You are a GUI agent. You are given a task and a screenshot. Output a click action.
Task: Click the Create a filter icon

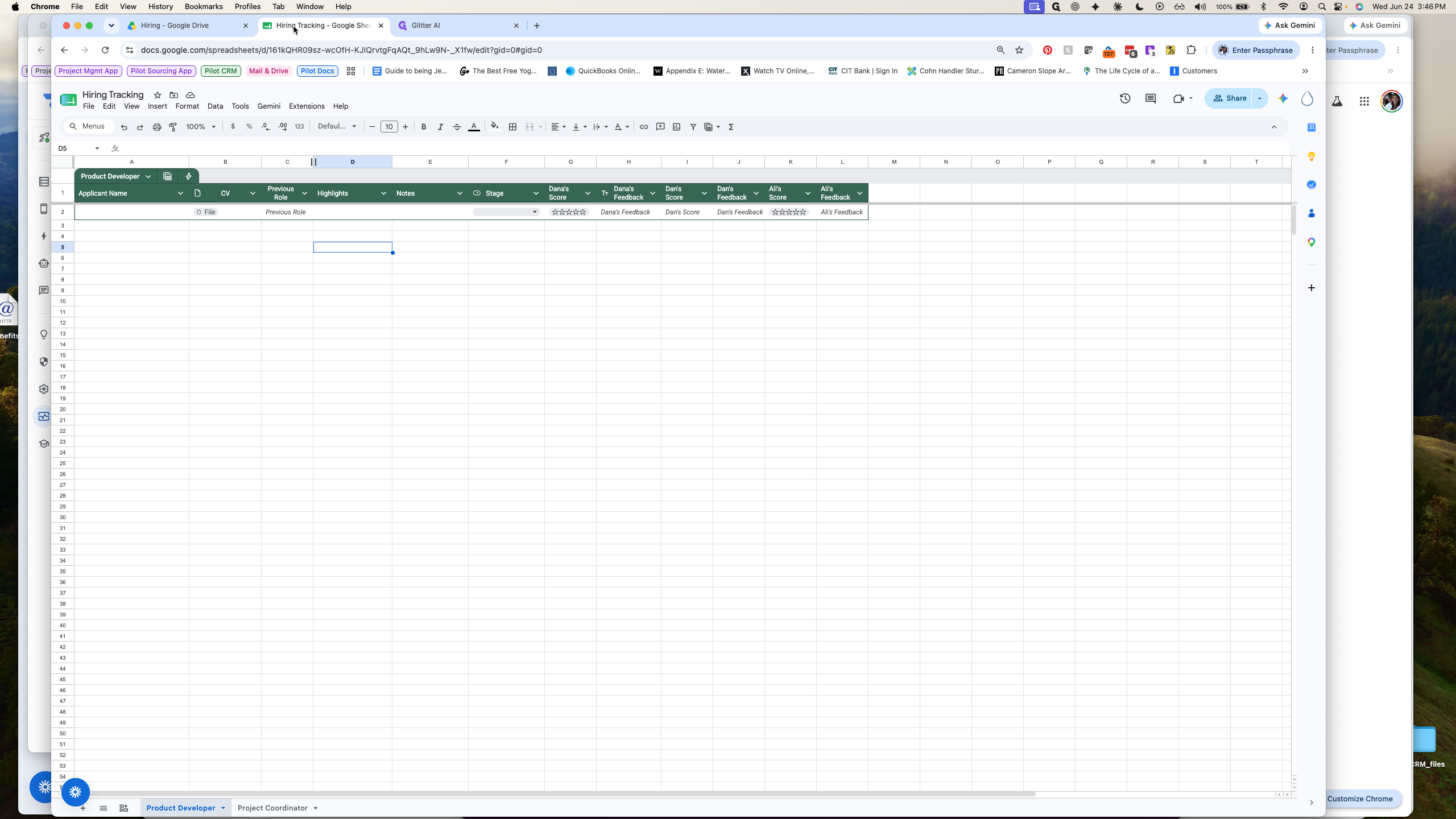[x=693, y=127]
